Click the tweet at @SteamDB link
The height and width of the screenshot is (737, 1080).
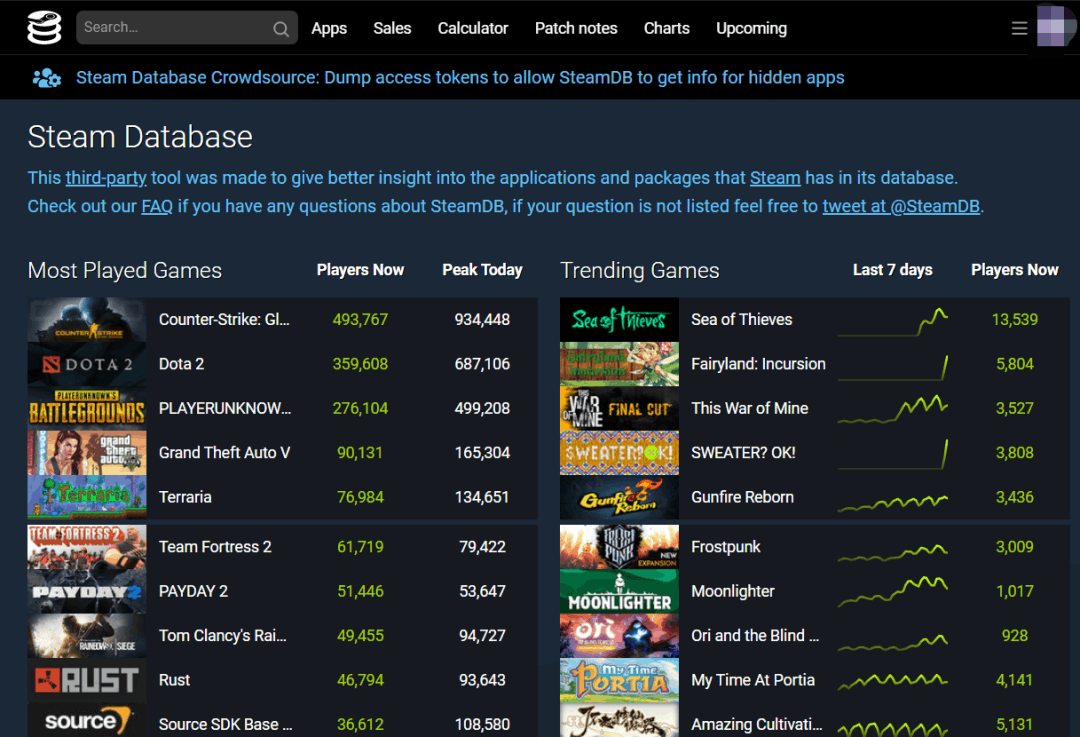[901, 206]
